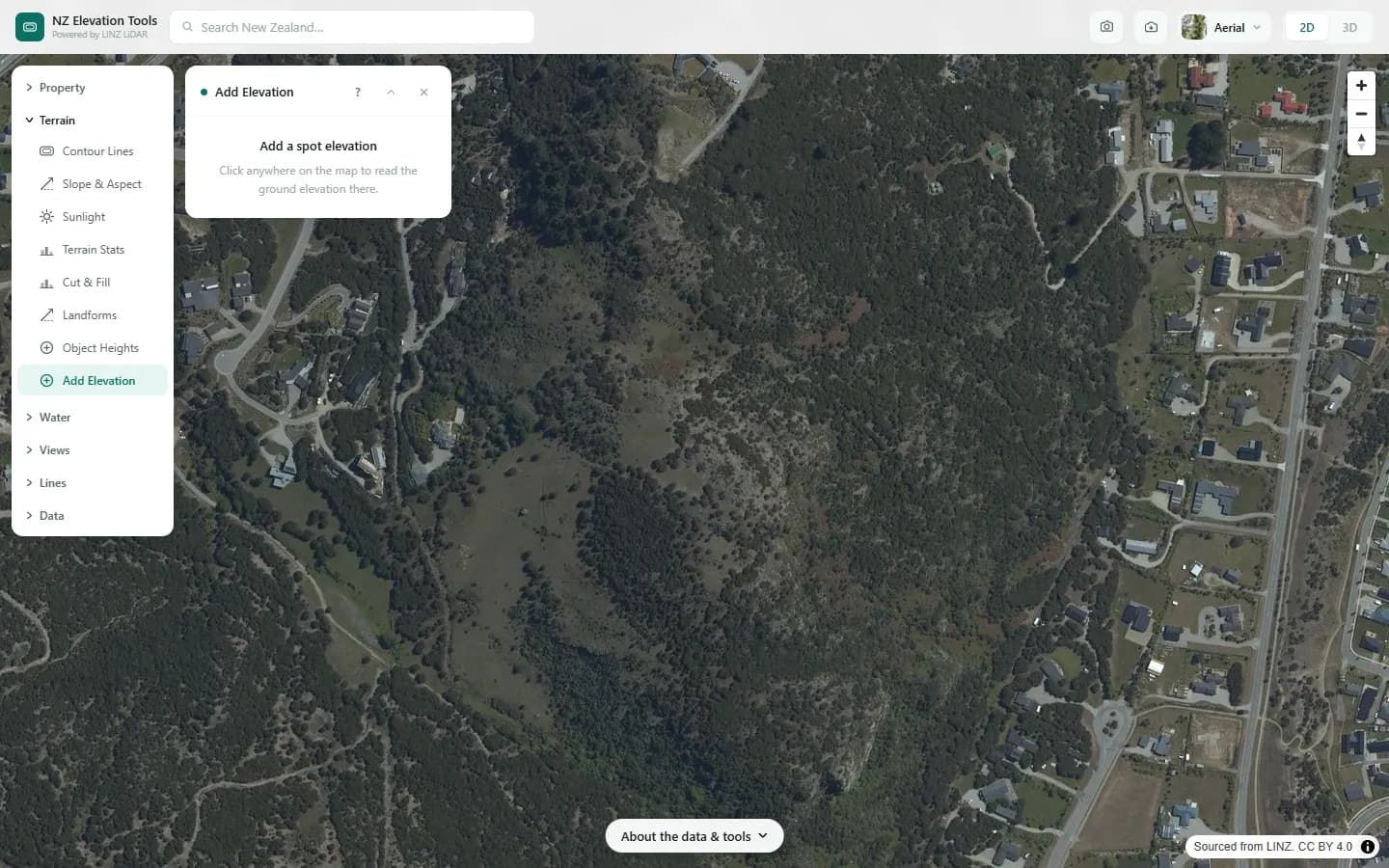Screen dimensions: 1389x868
Task: Open About the data & tools
Action: (694, 836)
